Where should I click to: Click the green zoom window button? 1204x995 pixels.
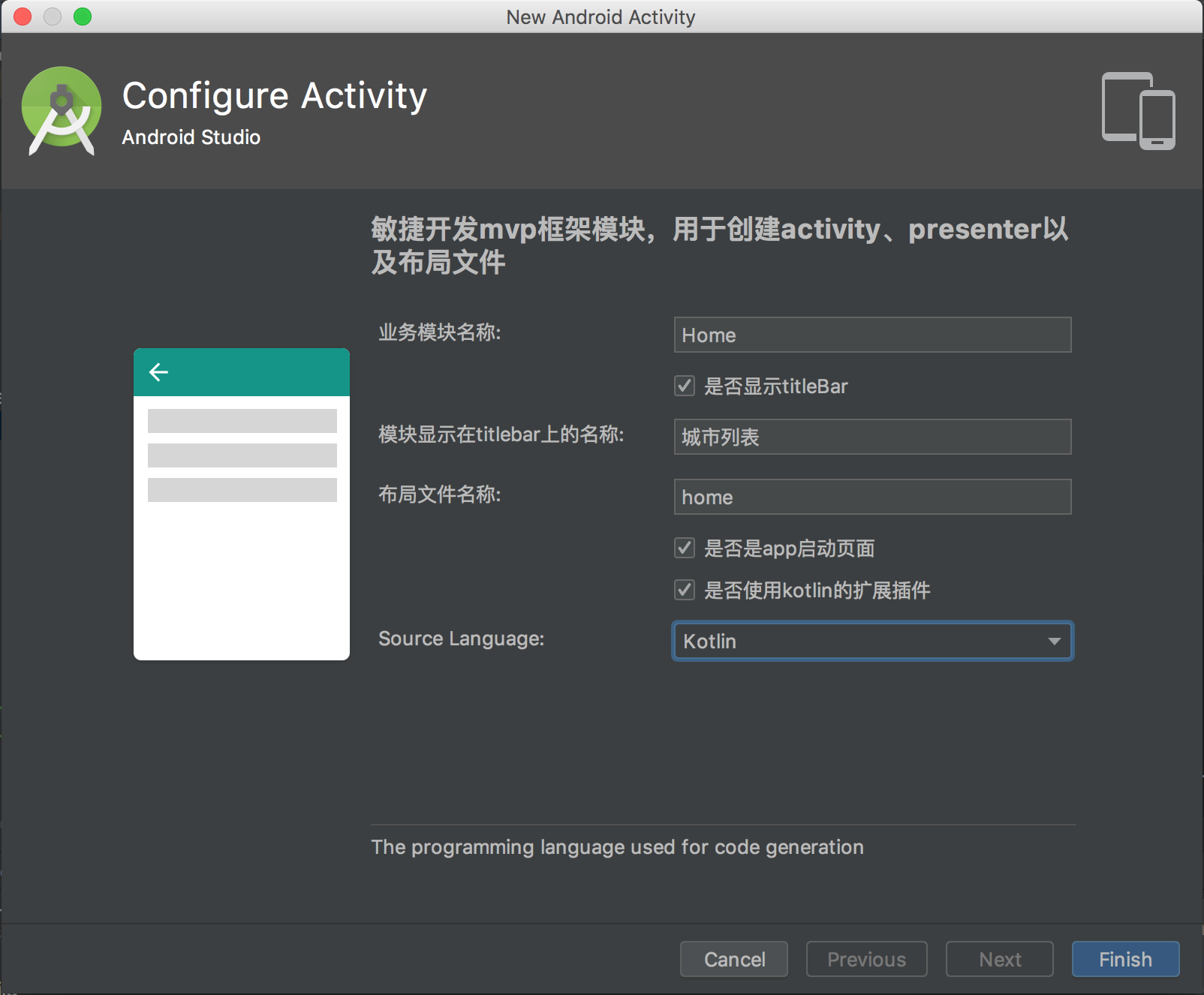(83, 17)
